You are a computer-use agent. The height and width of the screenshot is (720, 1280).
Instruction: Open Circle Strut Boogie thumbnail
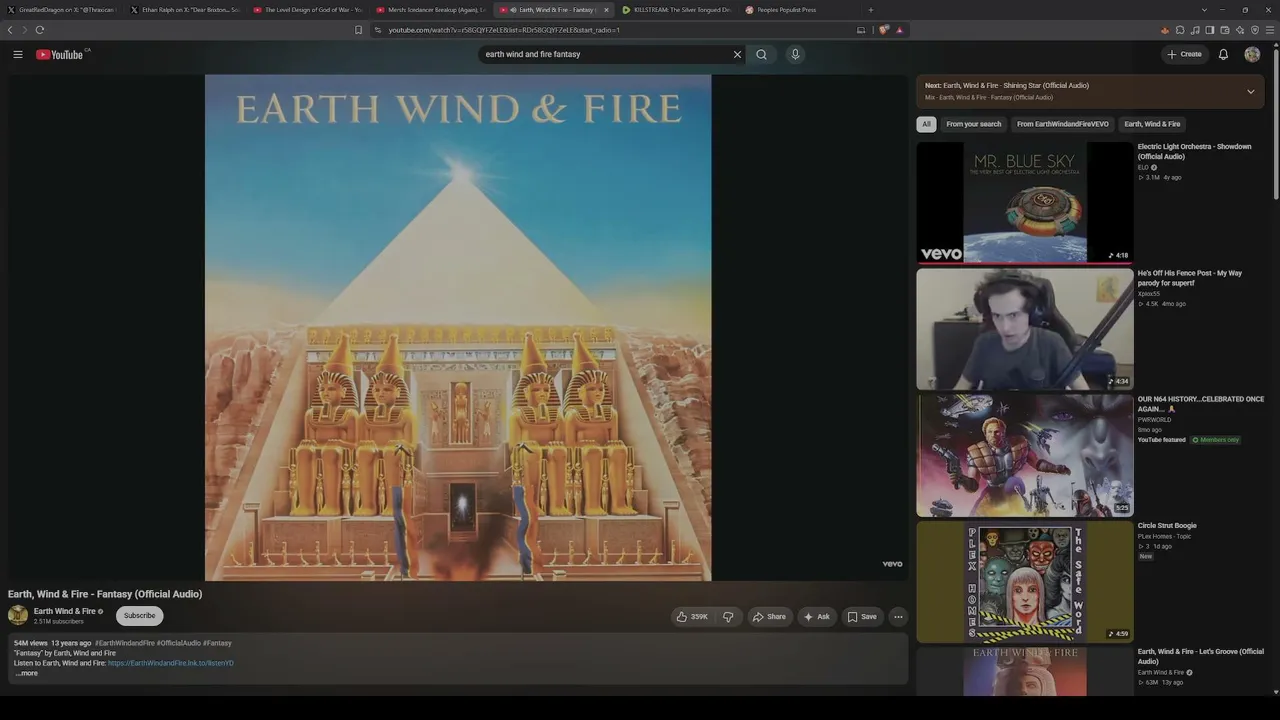click(x=1025, y=582)
